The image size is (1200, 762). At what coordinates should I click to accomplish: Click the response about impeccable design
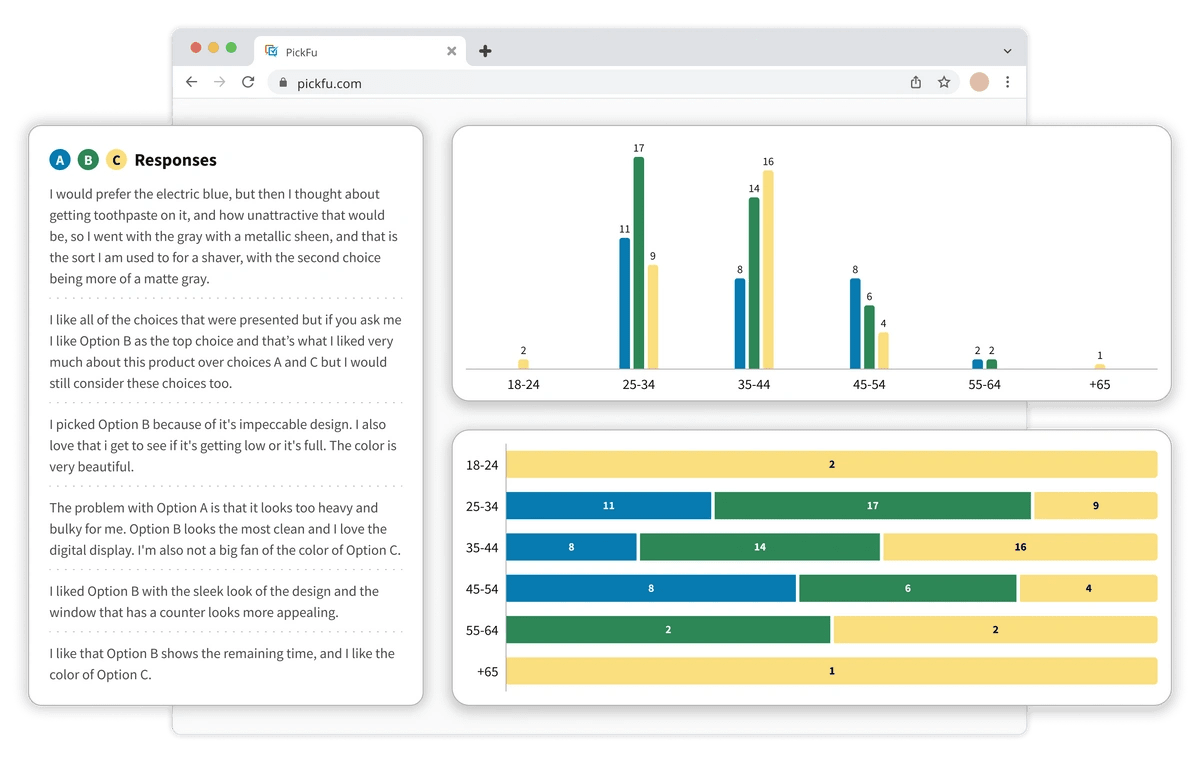(223, 445)
